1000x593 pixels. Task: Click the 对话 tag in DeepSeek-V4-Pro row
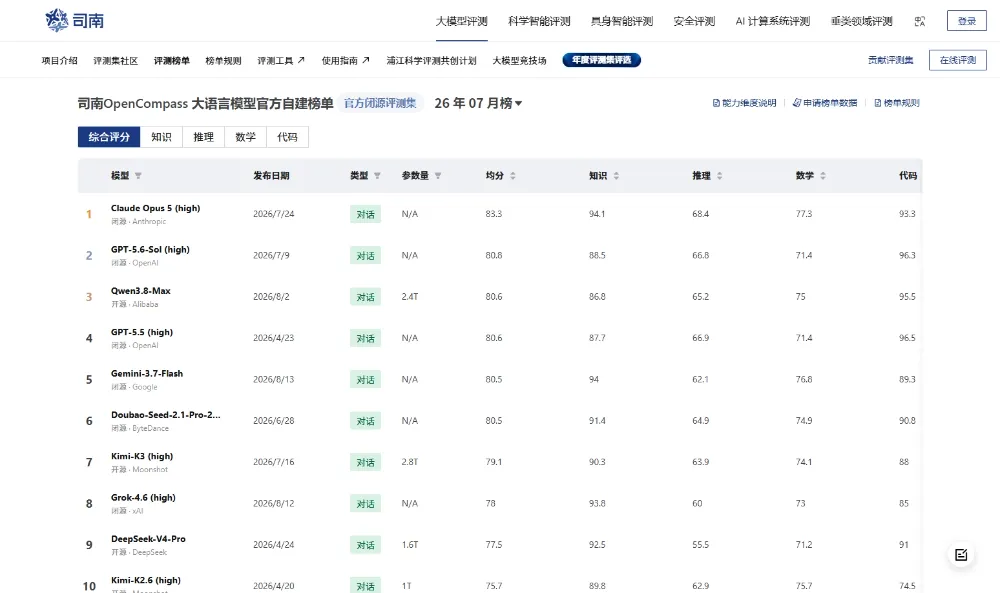tap(365, 545)
